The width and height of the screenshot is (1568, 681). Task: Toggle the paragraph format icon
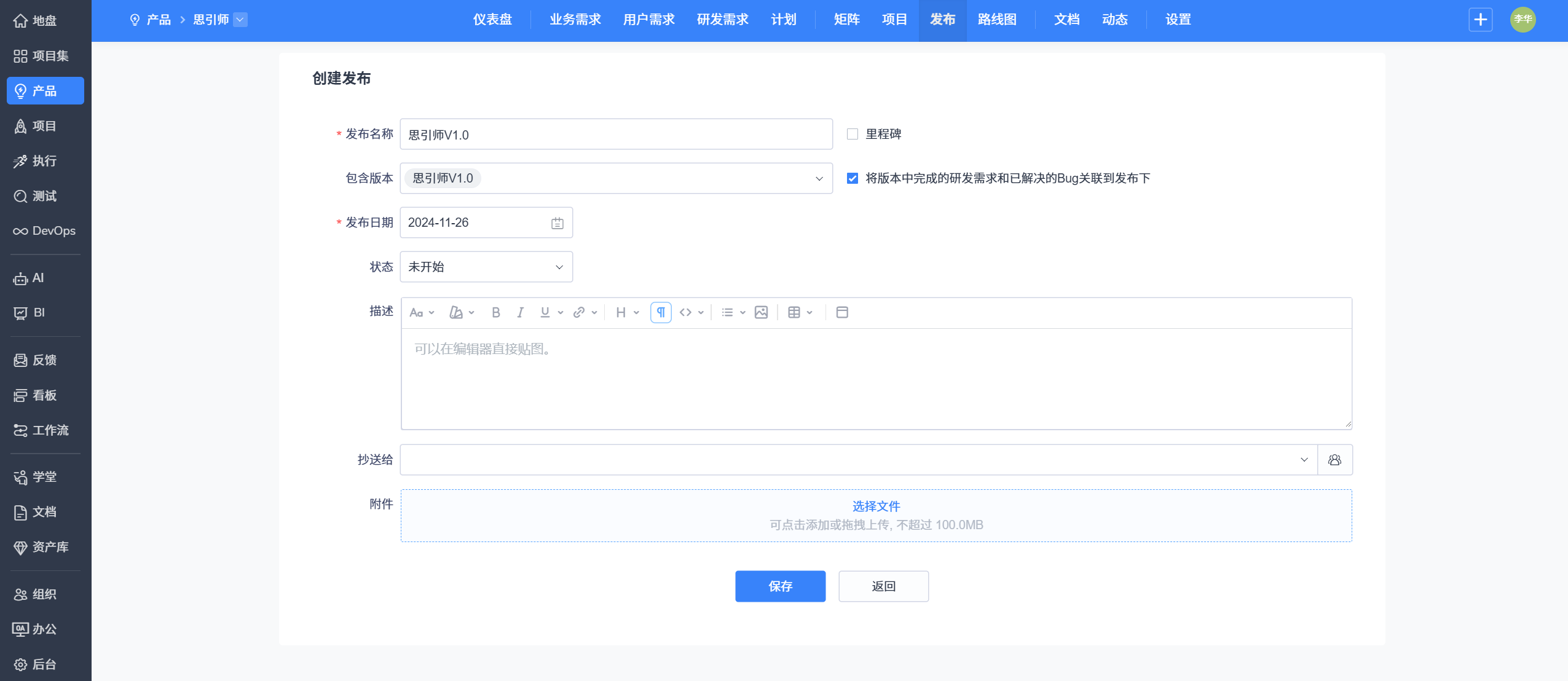coord(661,312)
